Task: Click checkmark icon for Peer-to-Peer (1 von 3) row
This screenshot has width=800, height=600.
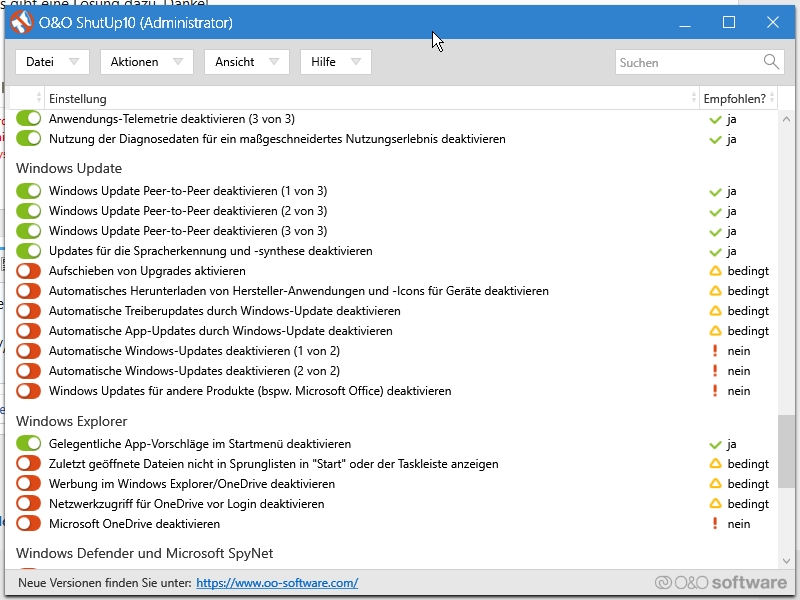Action: [715, 192]
